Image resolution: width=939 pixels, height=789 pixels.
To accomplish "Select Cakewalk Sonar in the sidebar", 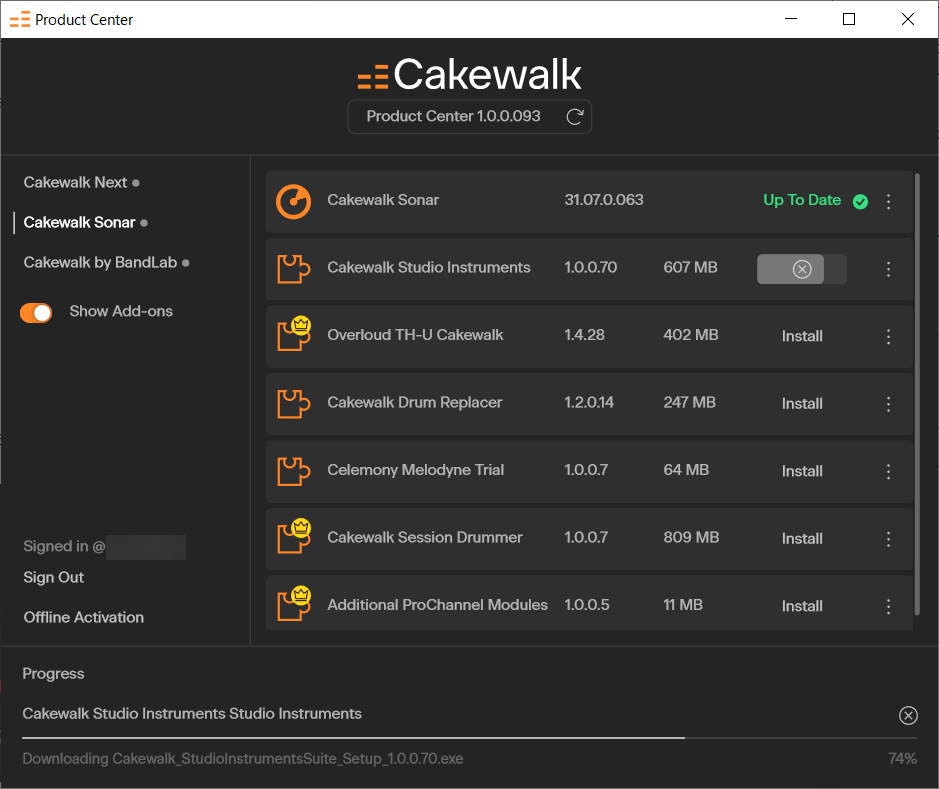I will [x=80, y=223].
